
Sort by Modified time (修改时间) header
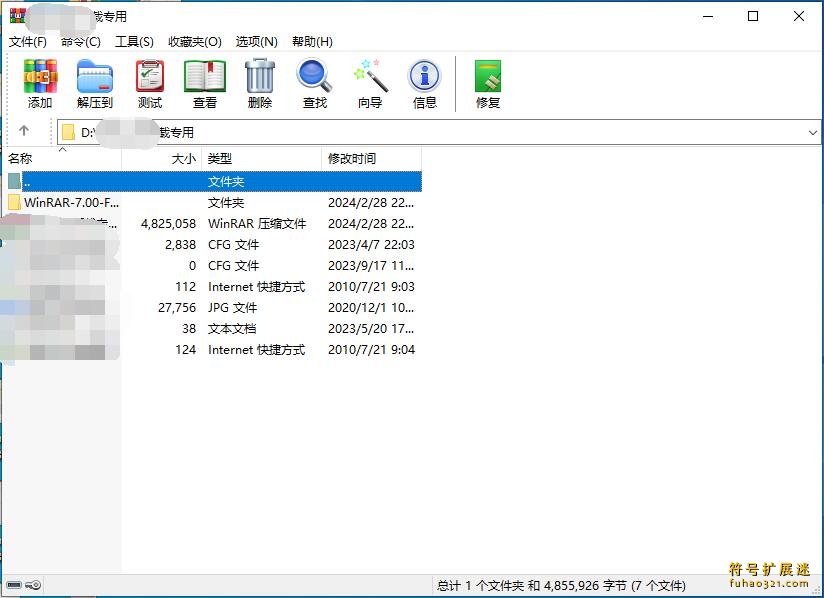point(372,158)
